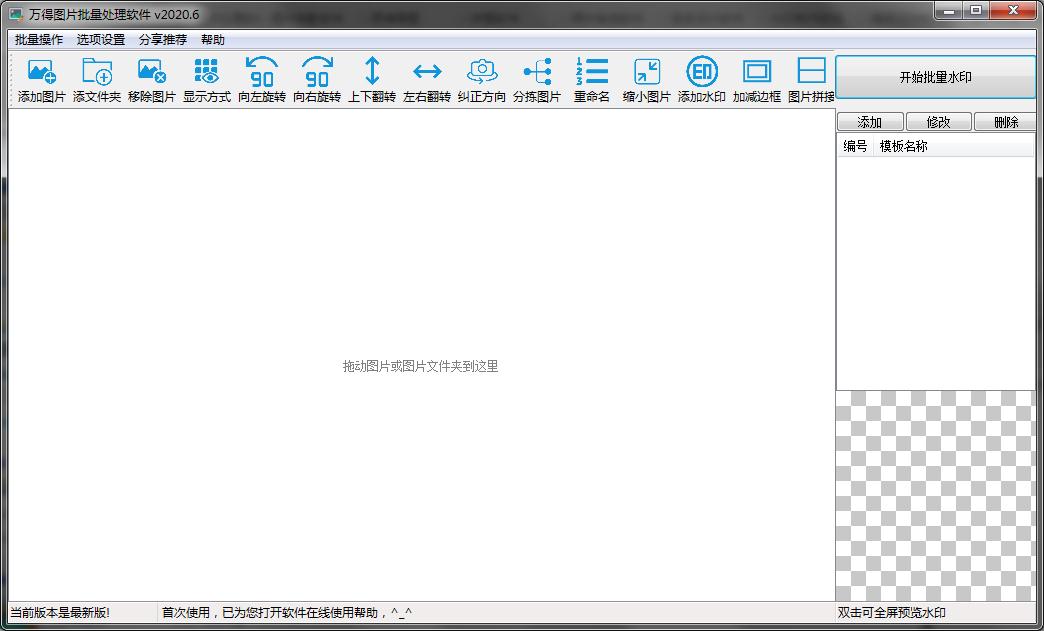This screenshot has height=631, width=1044.
Task: Flip horizontally using 左右翻转
Action: [x=427, y=80]
